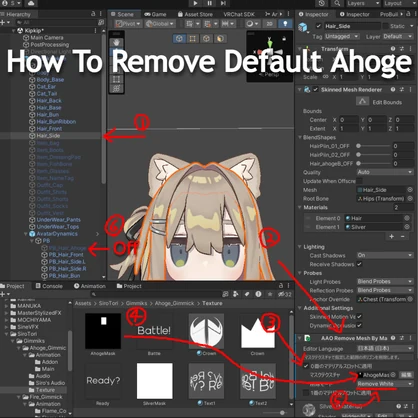Open the Layer Default dropdown
The width and height of the screenshot is (418, 418).
point(398,36)
